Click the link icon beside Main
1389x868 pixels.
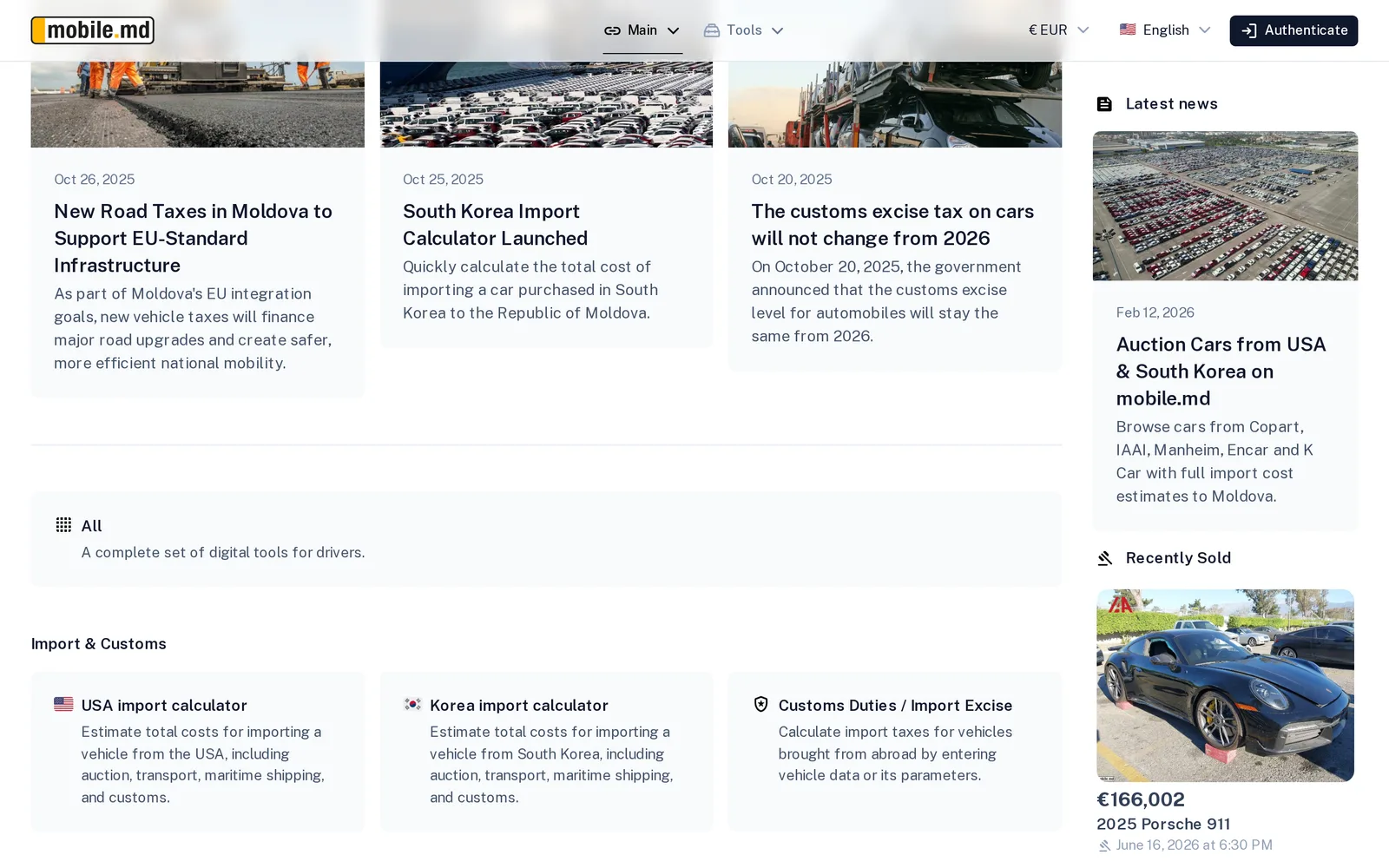point(612,30)
